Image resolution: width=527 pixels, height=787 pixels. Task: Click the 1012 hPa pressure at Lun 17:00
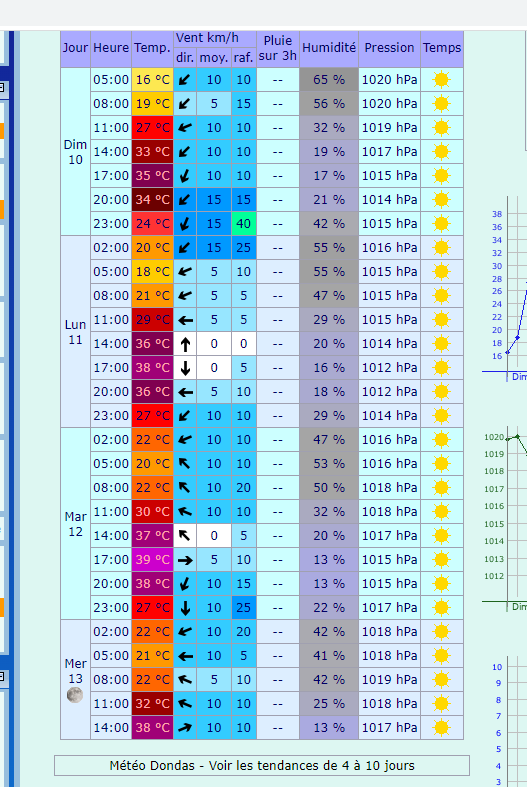point(389,368)
